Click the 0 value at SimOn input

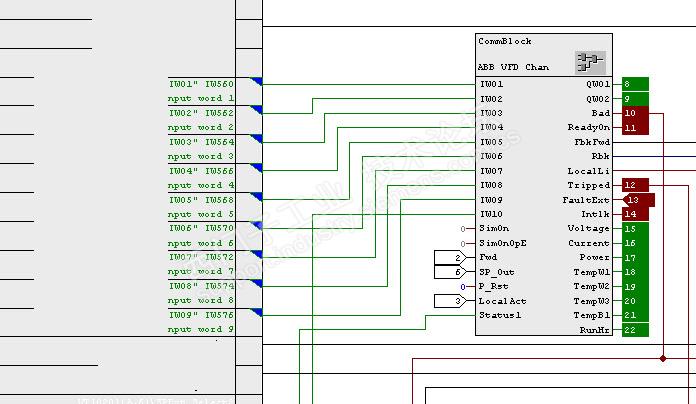click(463, 229)
